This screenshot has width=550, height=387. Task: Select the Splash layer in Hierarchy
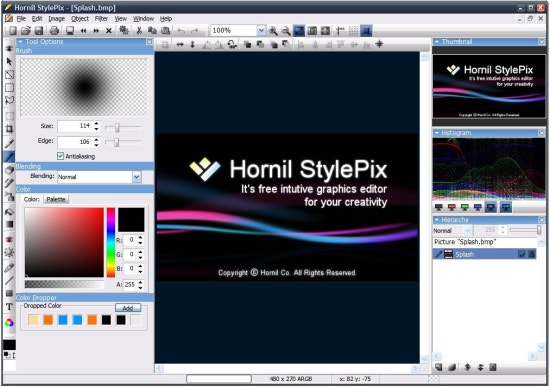click(484, 254)
